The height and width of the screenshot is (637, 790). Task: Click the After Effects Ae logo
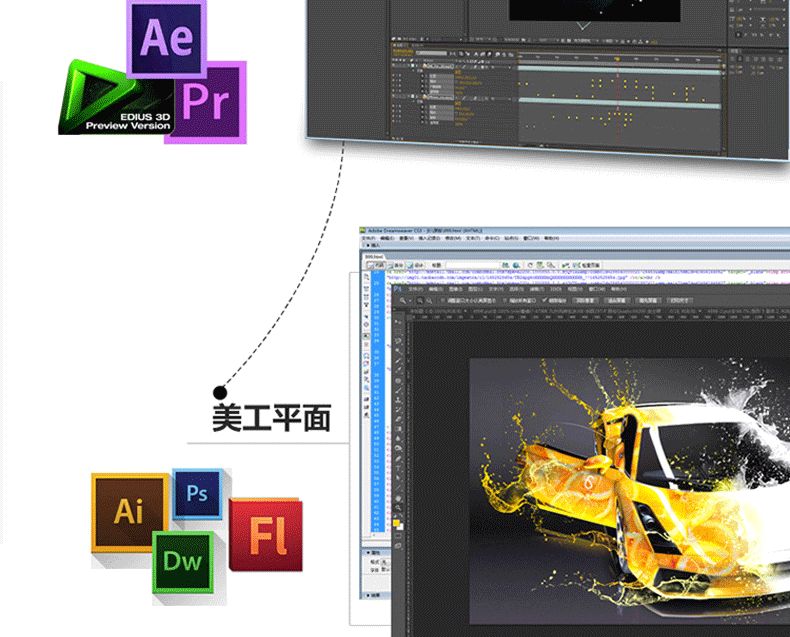[167, 38]
